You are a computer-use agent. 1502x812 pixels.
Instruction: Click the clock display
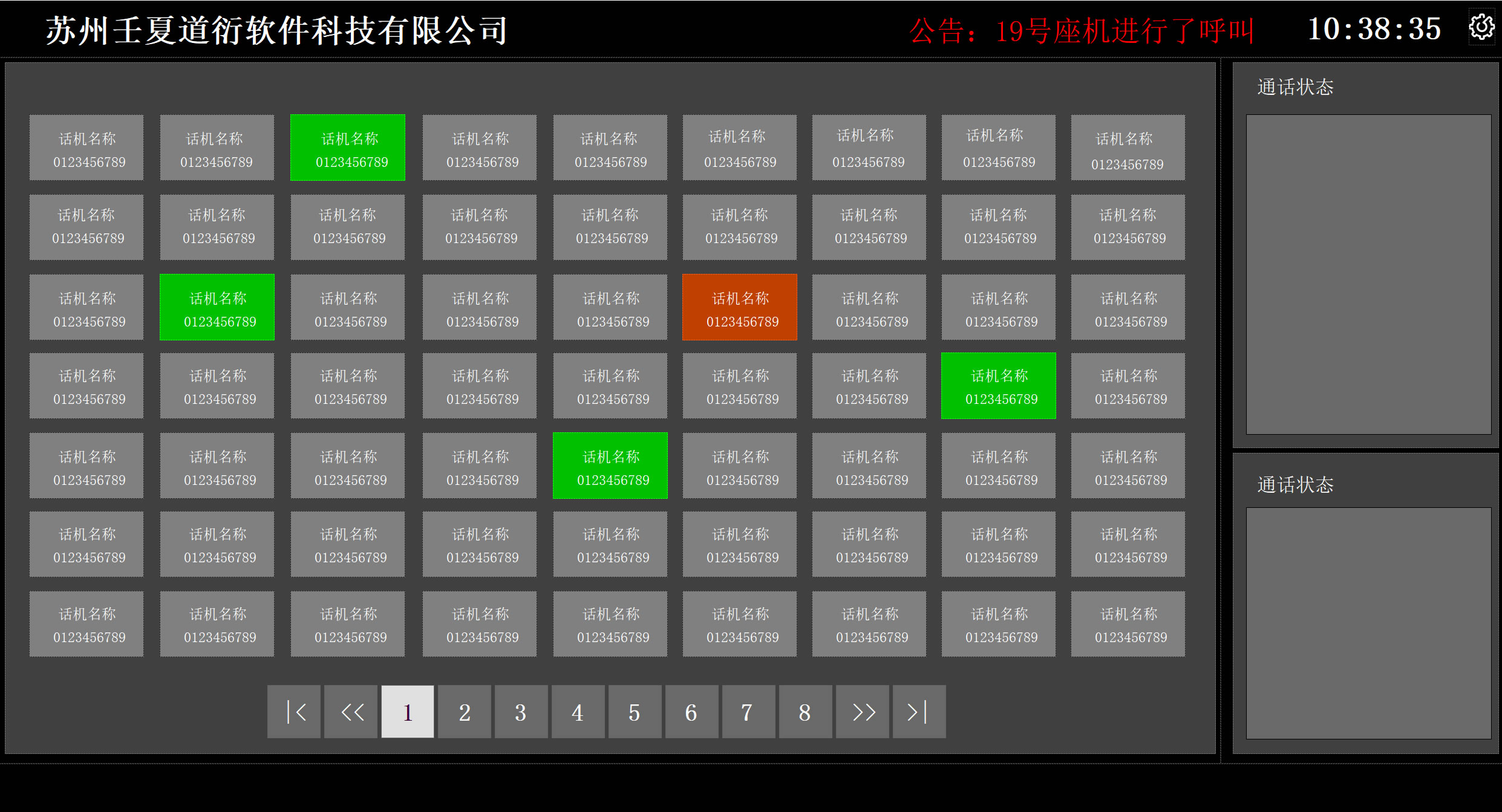1374,29
